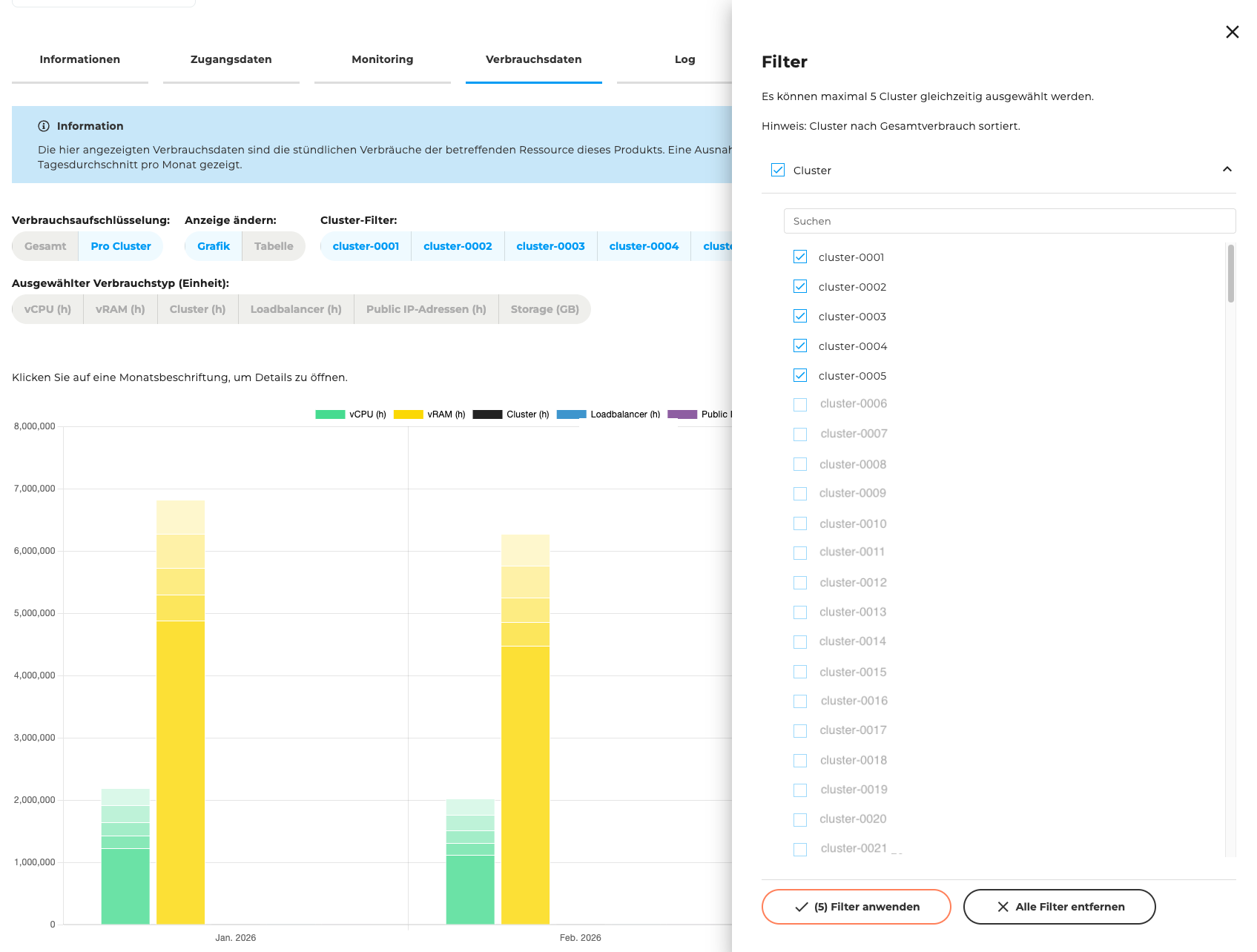Click the cluster list scrollbar
This screenshot has height=952, width=1257.
1231,274
